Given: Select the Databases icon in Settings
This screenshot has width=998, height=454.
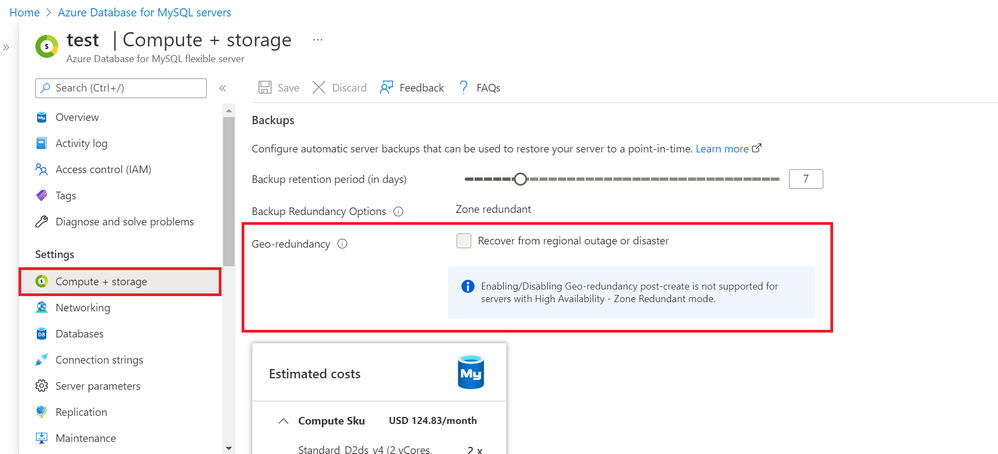Looking at the screenshot, I should click(41, 334).
